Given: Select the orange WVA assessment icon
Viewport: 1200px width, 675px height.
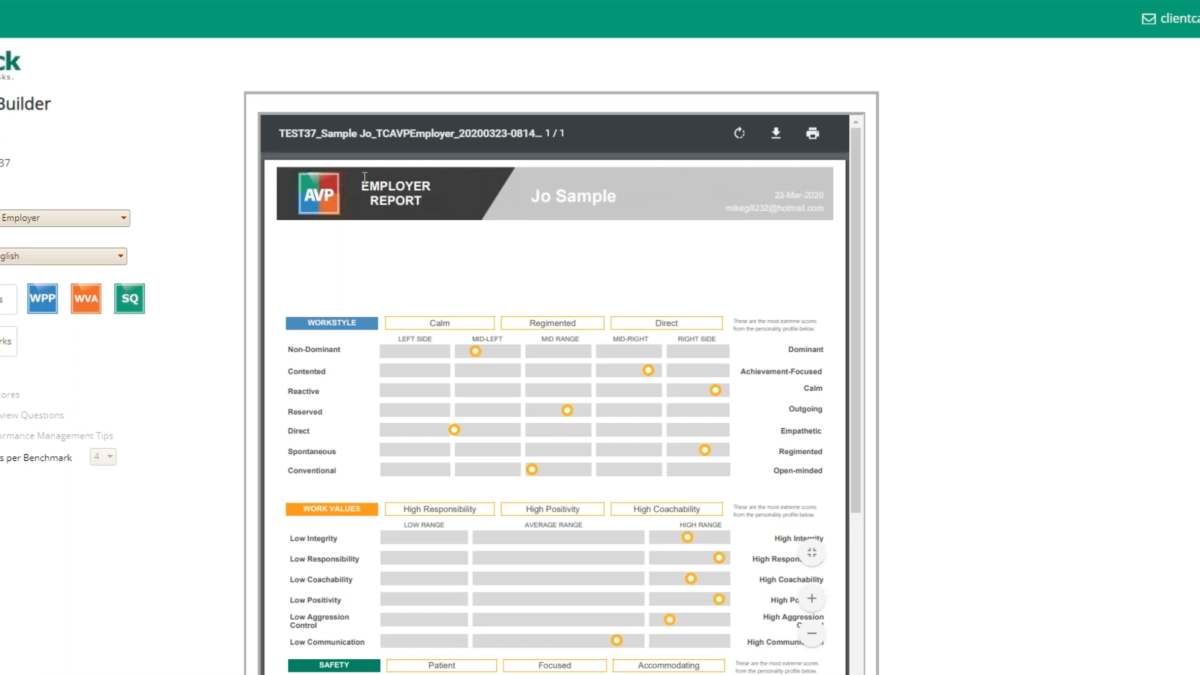Looking at the screenshot, I should point(86,298).
